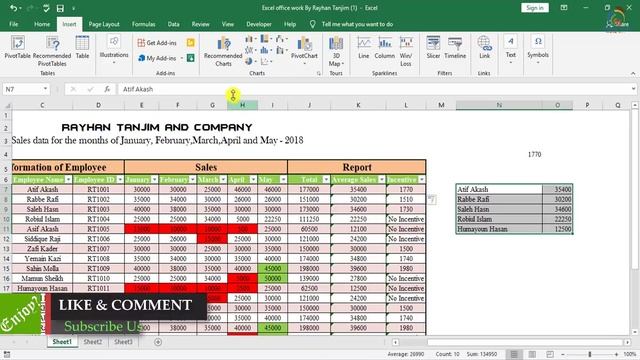Open My Add-ins

pyautogui.click(x=160, y=58)
